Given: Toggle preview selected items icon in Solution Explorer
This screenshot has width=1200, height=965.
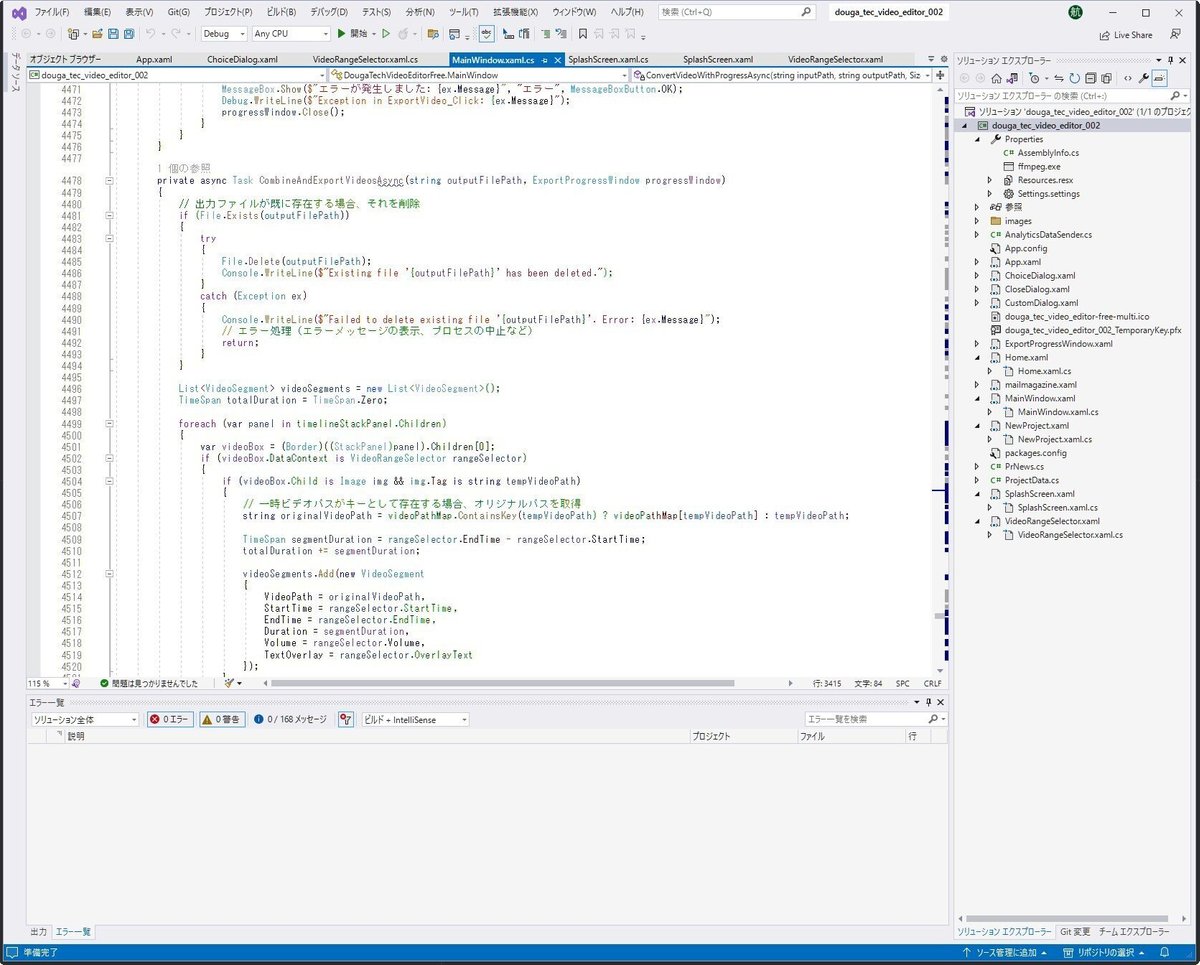Looking at the screenshot, I should pyautogui.click(x=1160, y=78).
